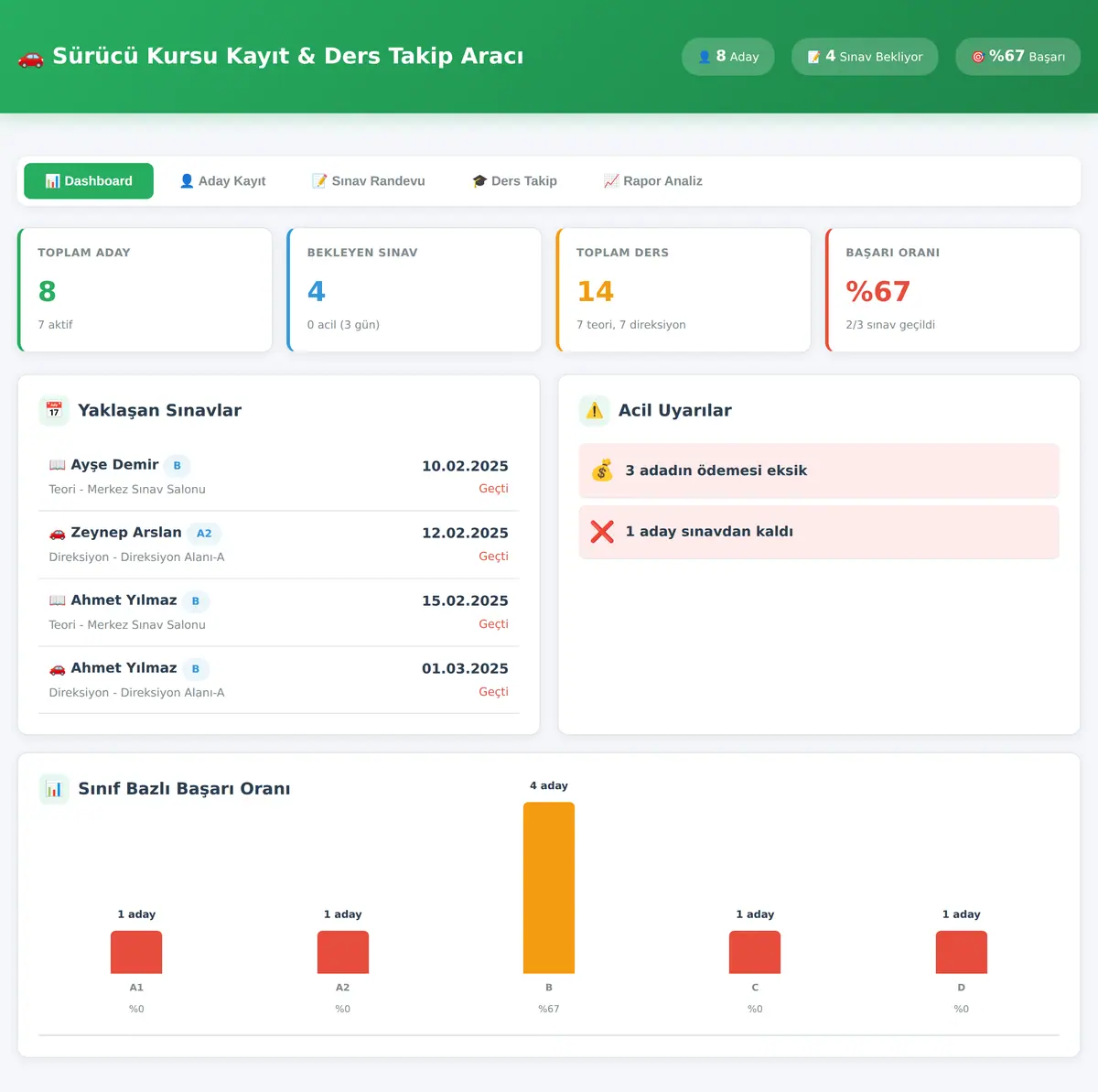
Task: Click the red D class bar in chart
Action: pyautogui.click(x=962, y=952)
